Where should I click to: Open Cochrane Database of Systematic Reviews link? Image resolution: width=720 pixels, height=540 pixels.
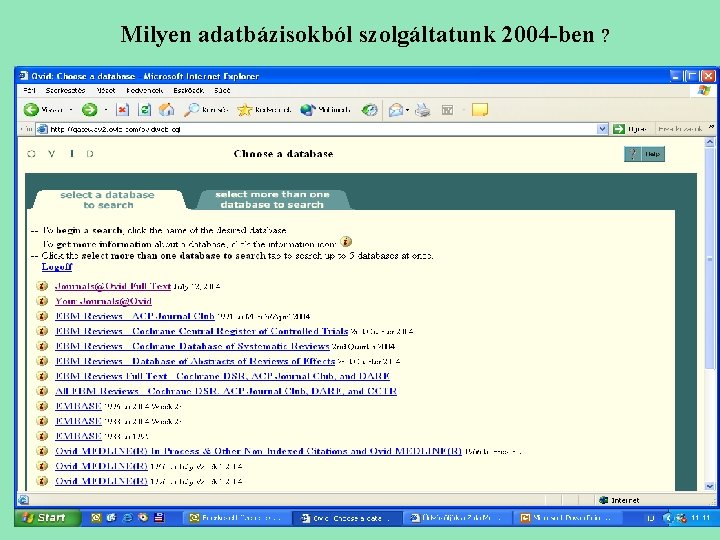click(192, 346)
